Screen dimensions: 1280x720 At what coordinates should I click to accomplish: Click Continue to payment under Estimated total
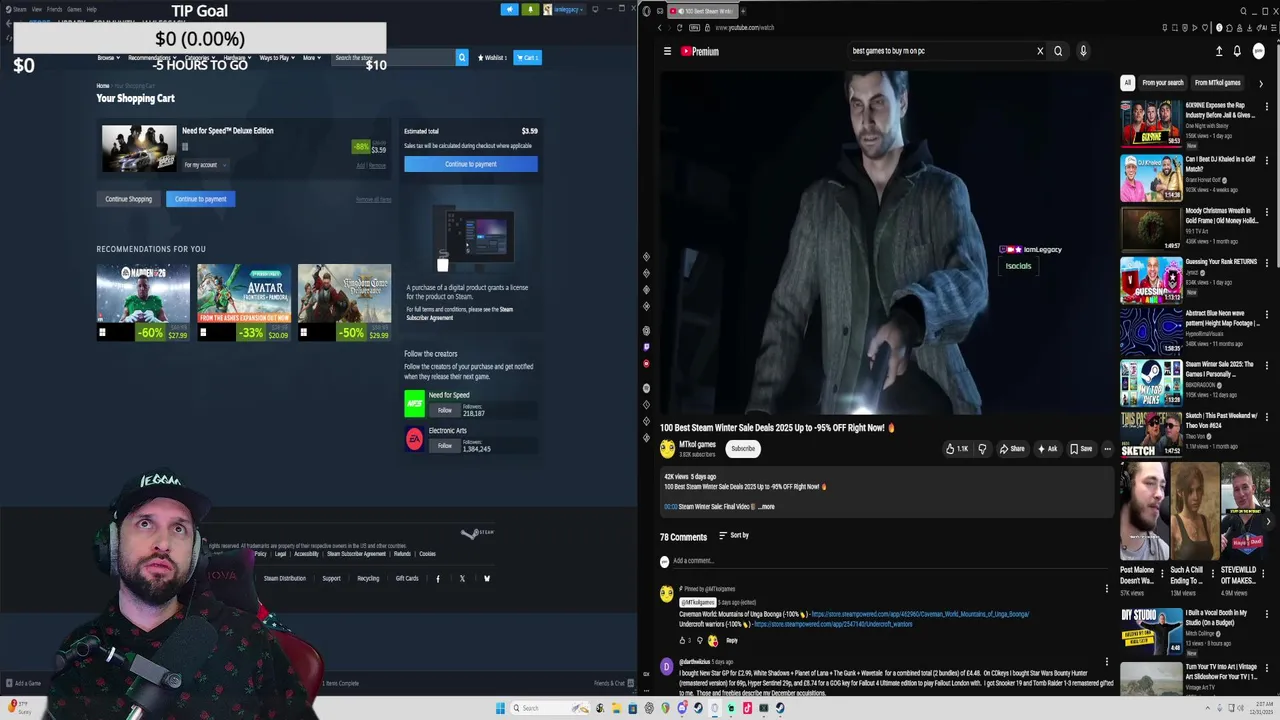pos(471,164)
